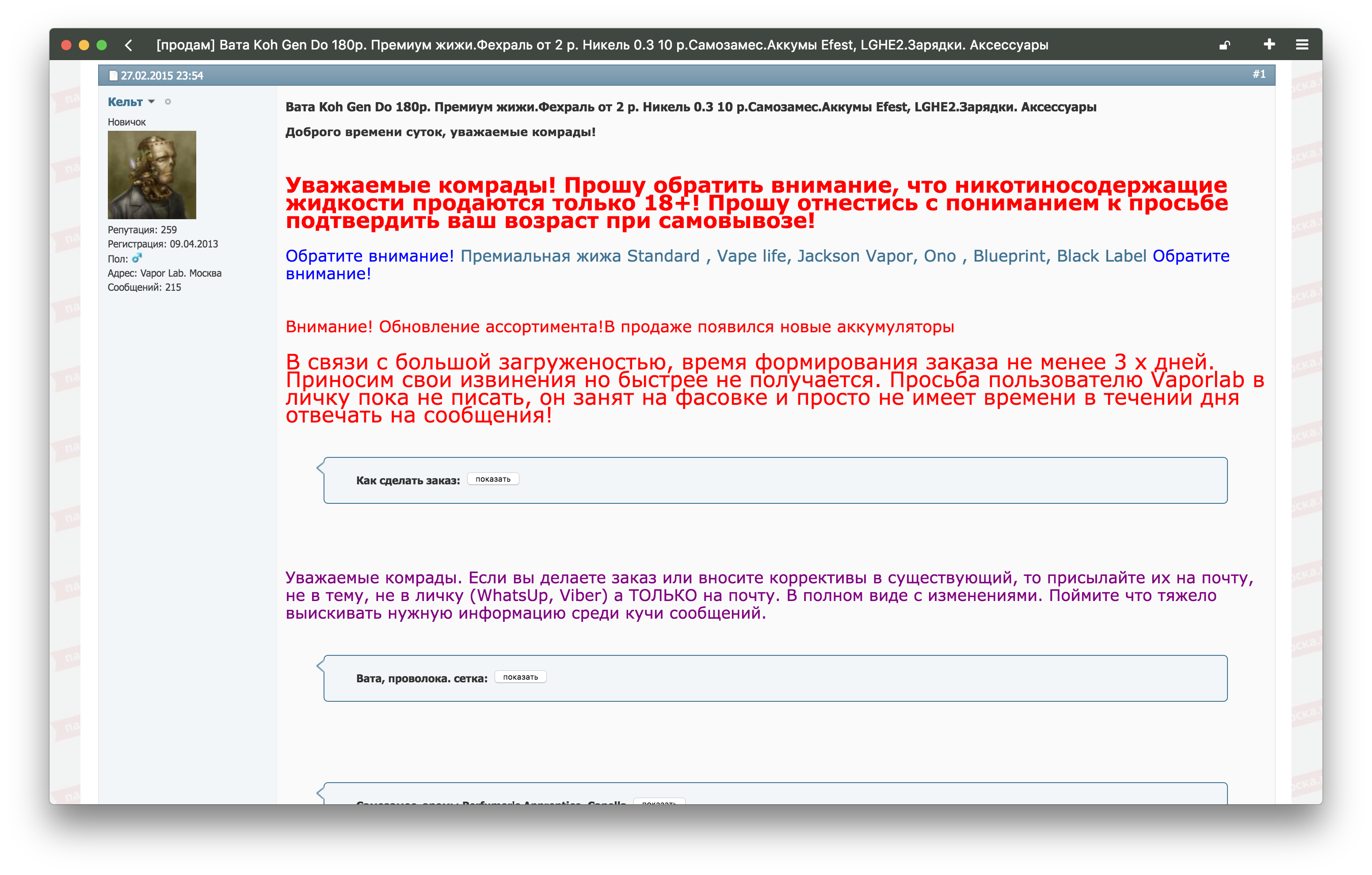Click the #1 post number link
Viewport: 1372px width, 875px height.
click(x=1259, y=75)
